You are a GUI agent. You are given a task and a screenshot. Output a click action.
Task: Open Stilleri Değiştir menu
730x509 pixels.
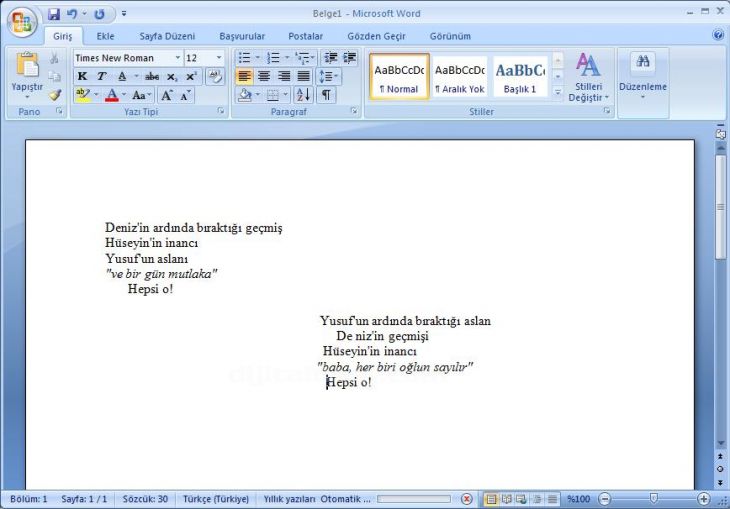[588, 77]
